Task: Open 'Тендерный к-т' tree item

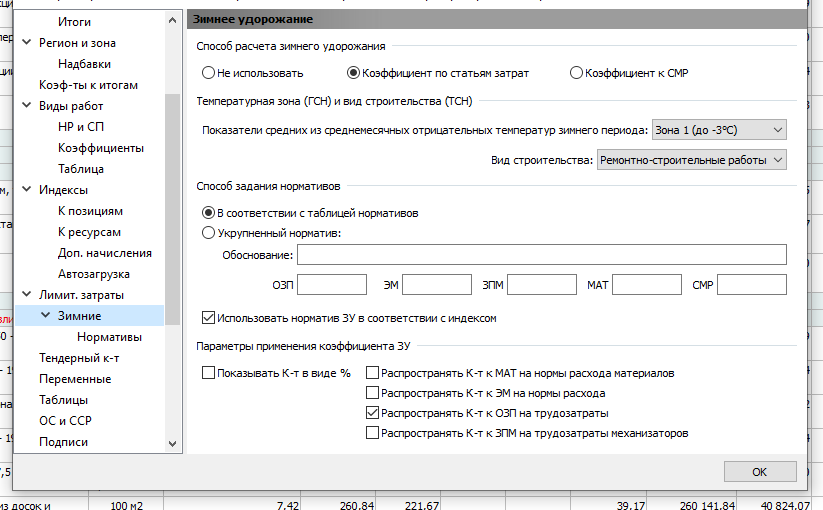Action: (79, 357)
